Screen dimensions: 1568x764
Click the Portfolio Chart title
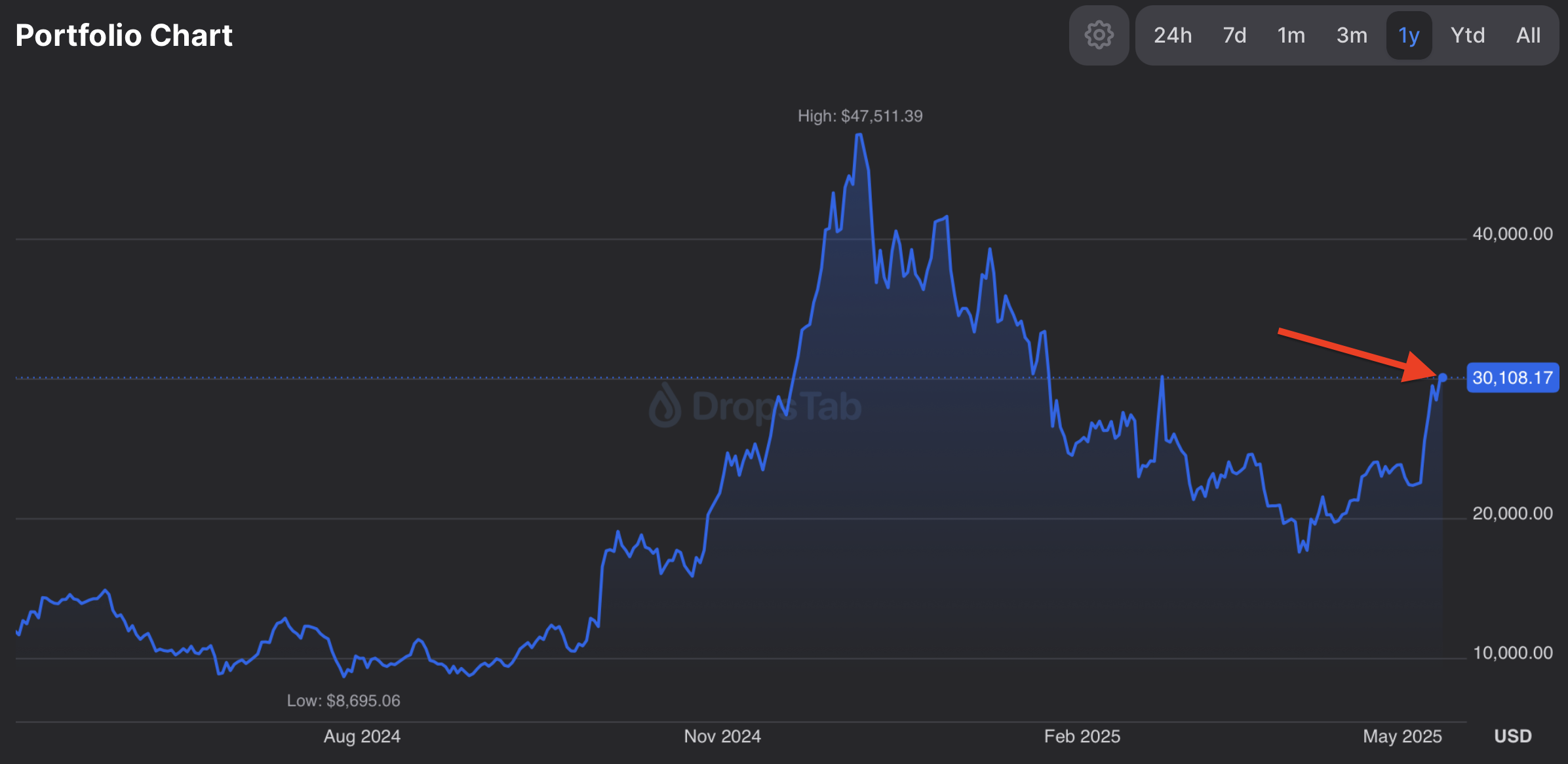coord(124,35)
